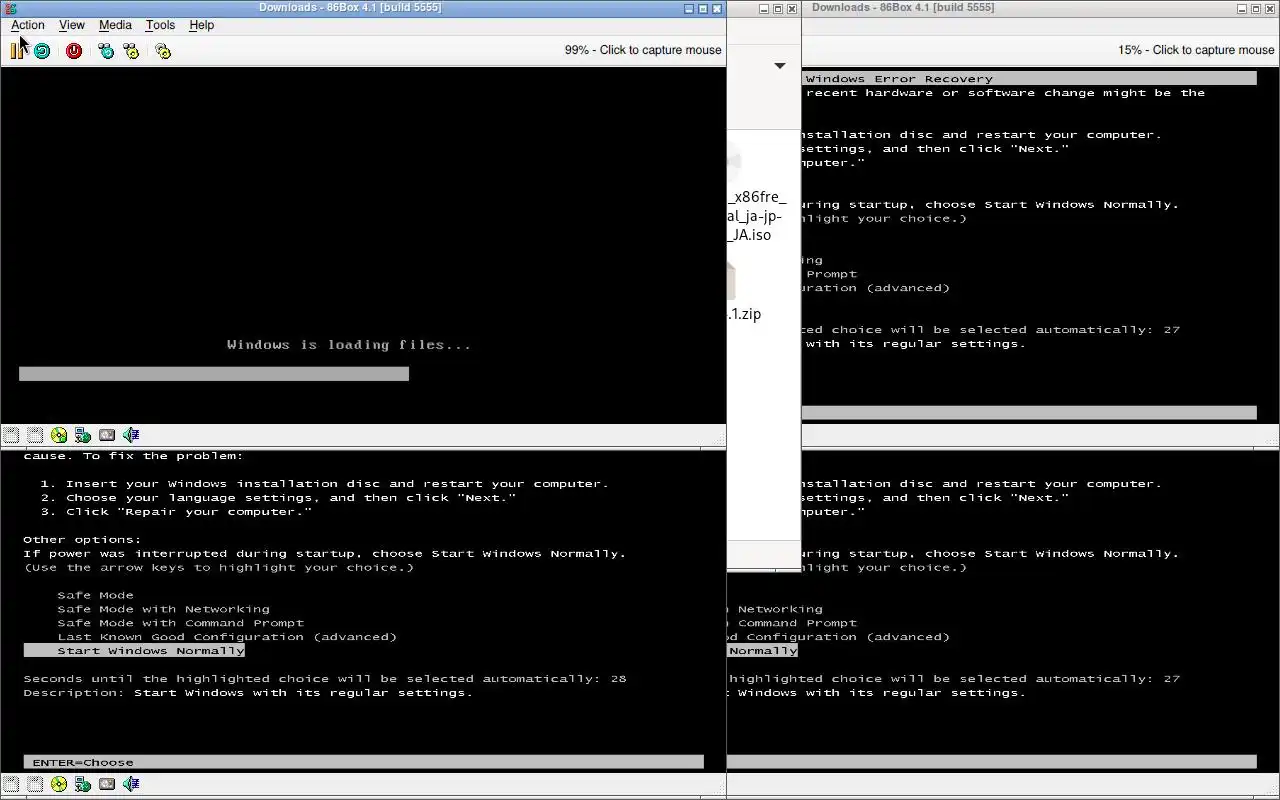Click the .1.zip file name in file manager
This screenshot has width=1280, height=800.
click(744, 314)
